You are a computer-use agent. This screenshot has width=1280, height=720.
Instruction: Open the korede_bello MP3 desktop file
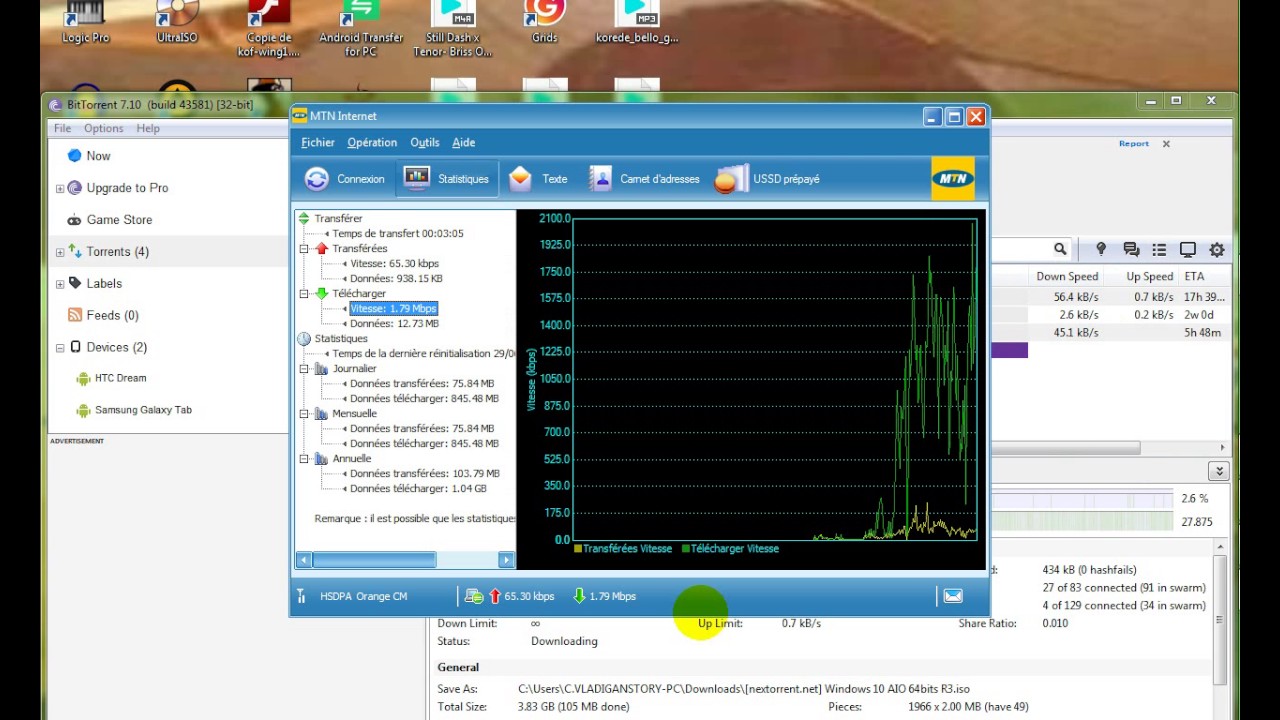pyautogui.click(x=637, y=22)
